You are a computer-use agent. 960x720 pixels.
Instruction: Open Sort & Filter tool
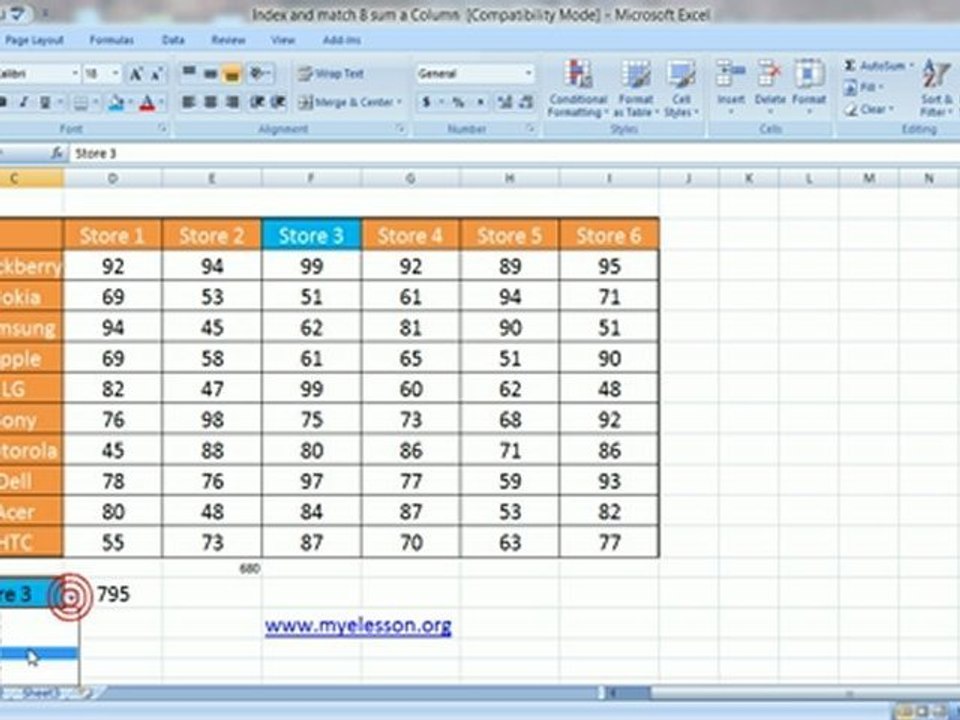point(936,87)
